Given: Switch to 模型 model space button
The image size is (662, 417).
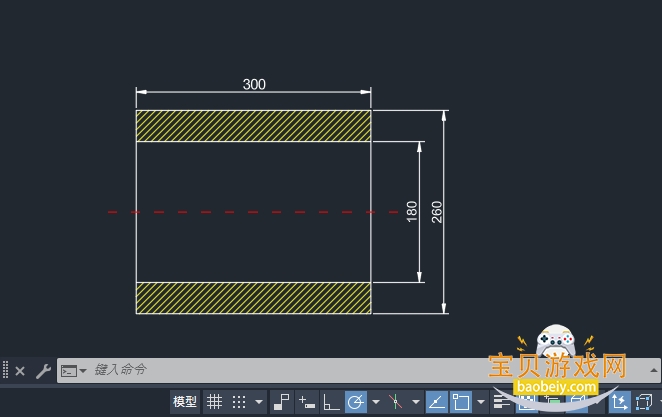Looking at the screenshot, I should pyautogui.click(x=185, y=402).
